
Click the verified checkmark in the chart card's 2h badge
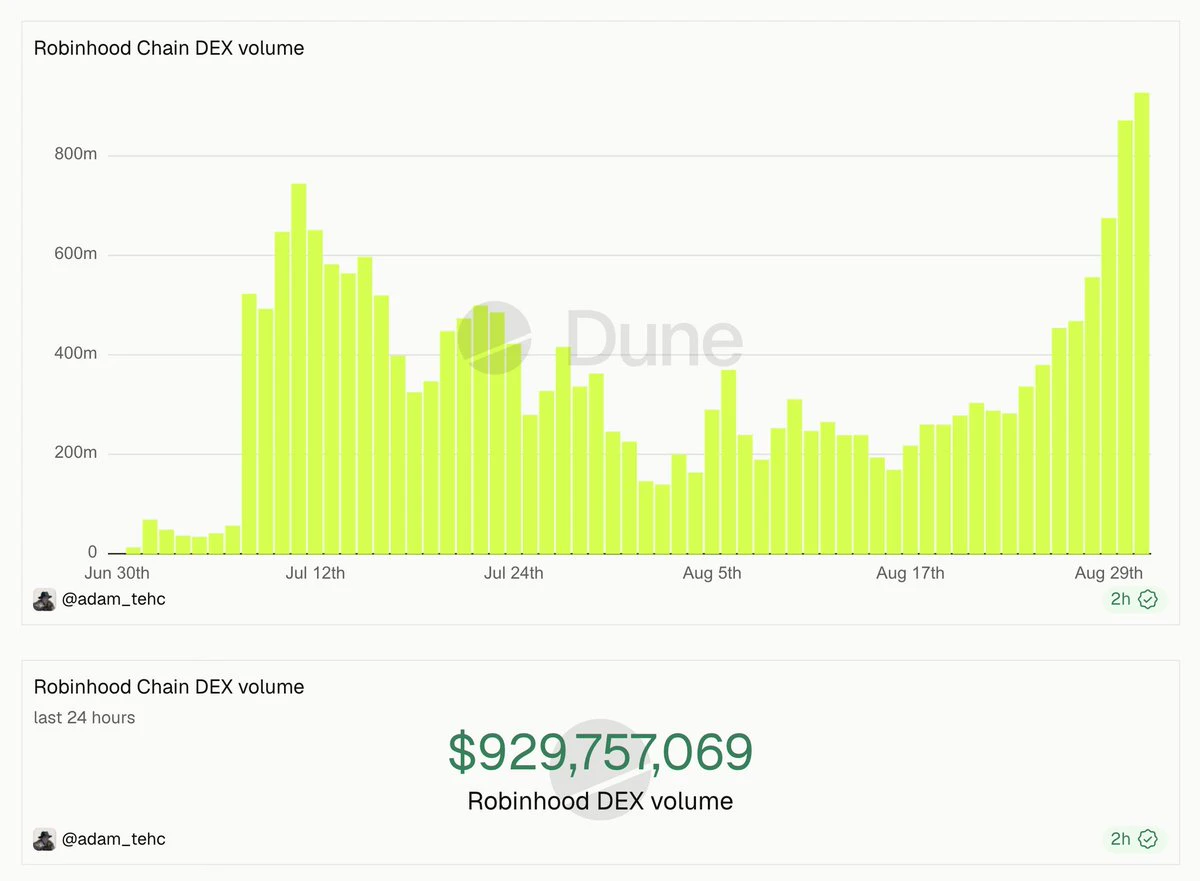[1148, 600]
